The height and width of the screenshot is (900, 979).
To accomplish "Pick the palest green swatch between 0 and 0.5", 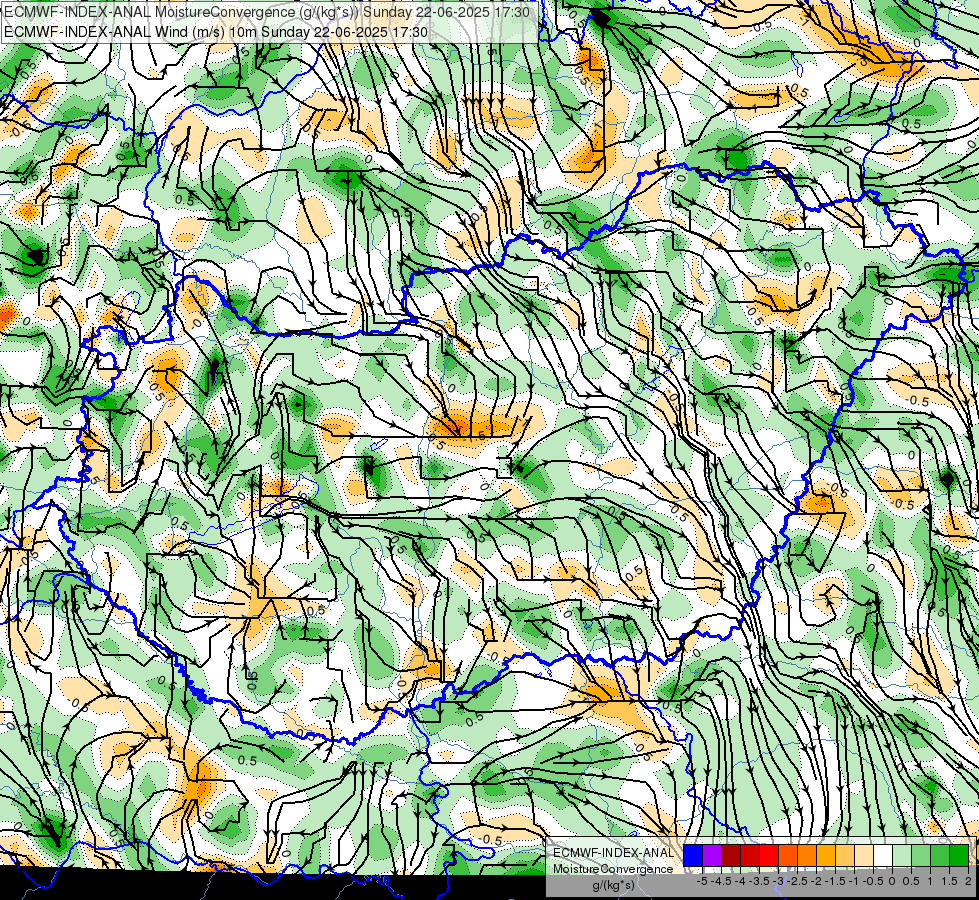I will (x=902, y=855).
